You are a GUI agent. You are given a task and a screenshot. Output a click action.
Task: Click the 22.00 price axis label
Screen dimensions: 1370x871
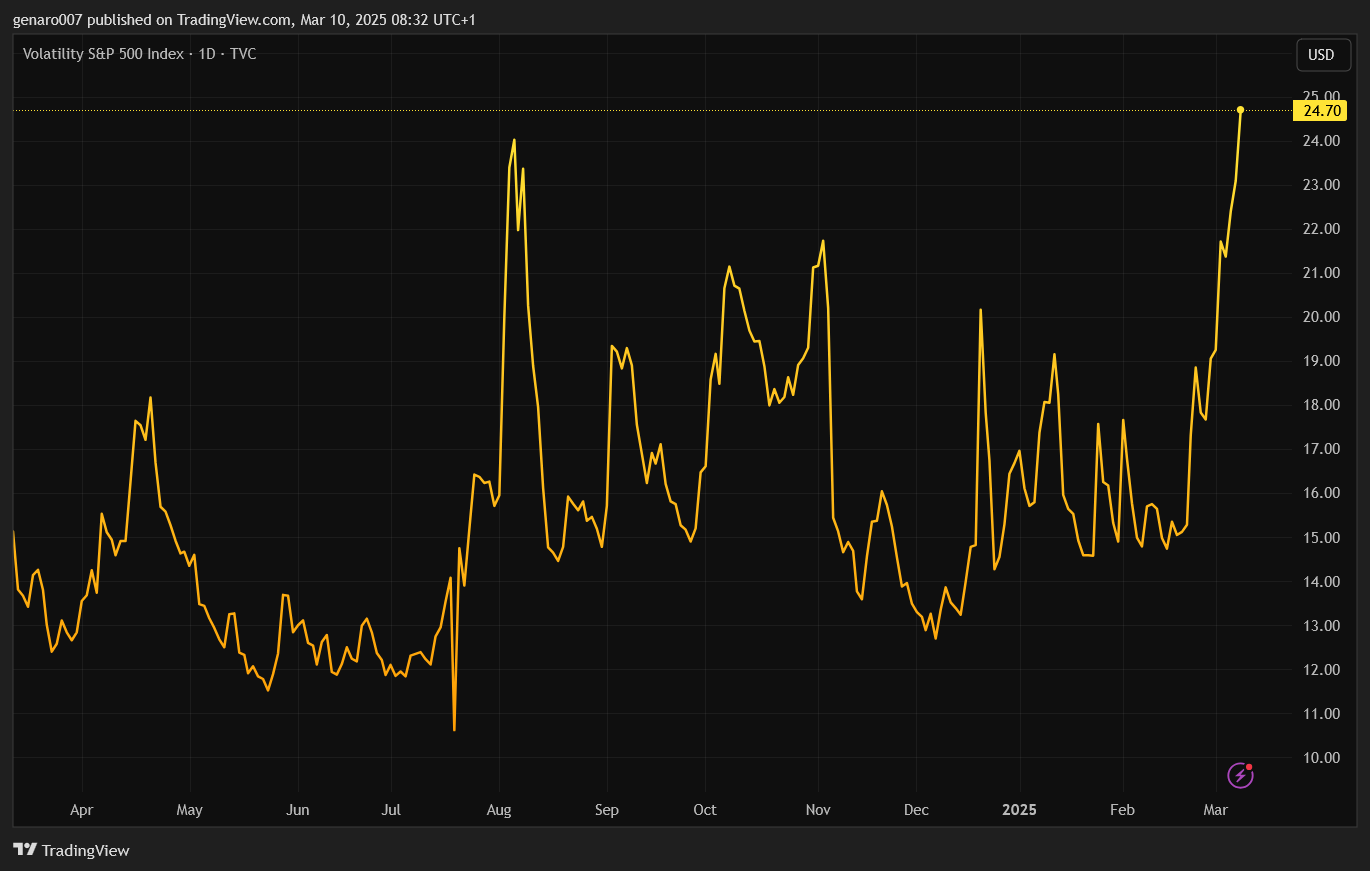1320,229
